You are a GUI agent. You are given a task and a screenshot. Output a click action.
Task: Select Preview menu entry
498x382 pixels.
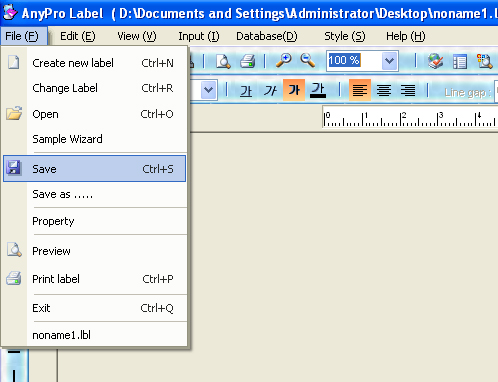coord(95,251)
